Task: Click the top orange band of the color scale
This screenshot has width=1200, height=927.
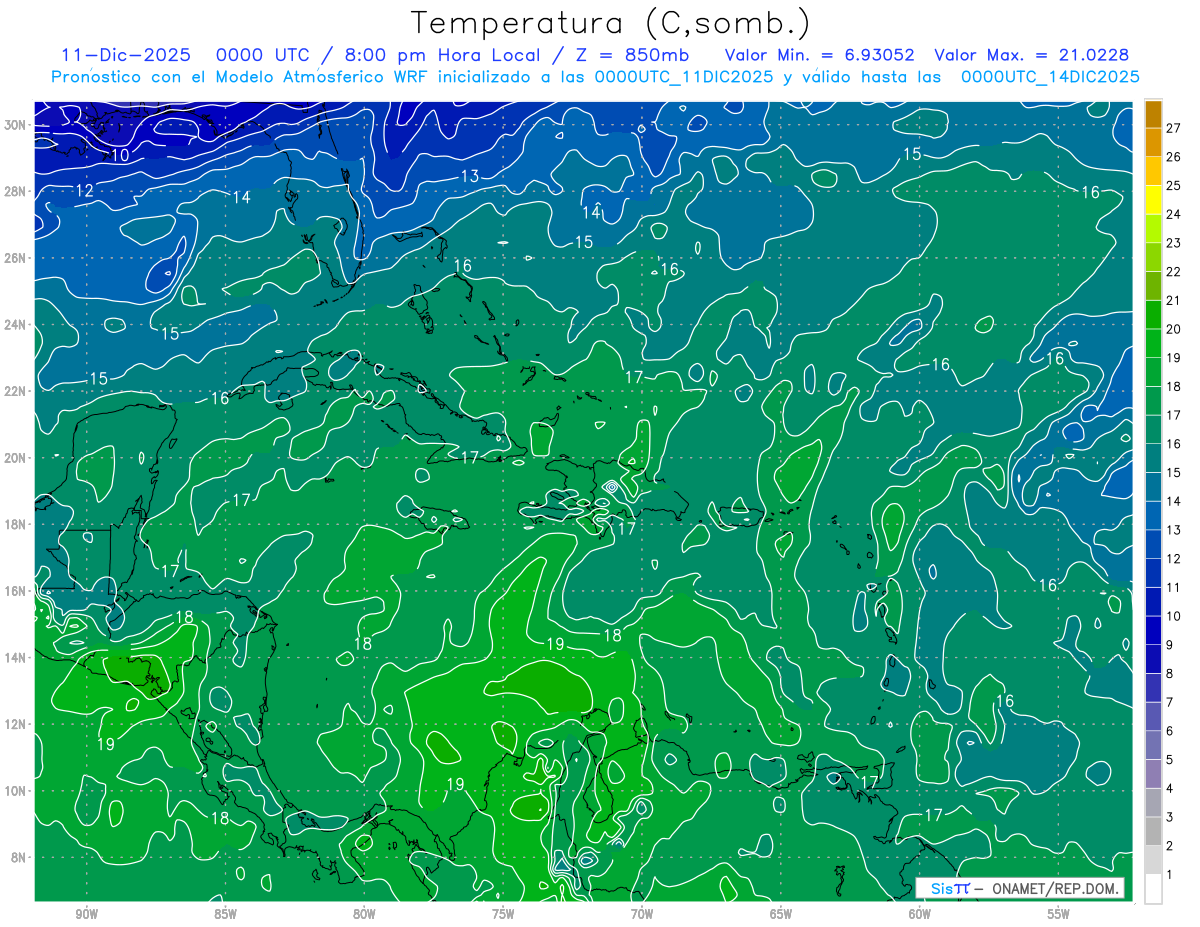Action: [1153, 115]
